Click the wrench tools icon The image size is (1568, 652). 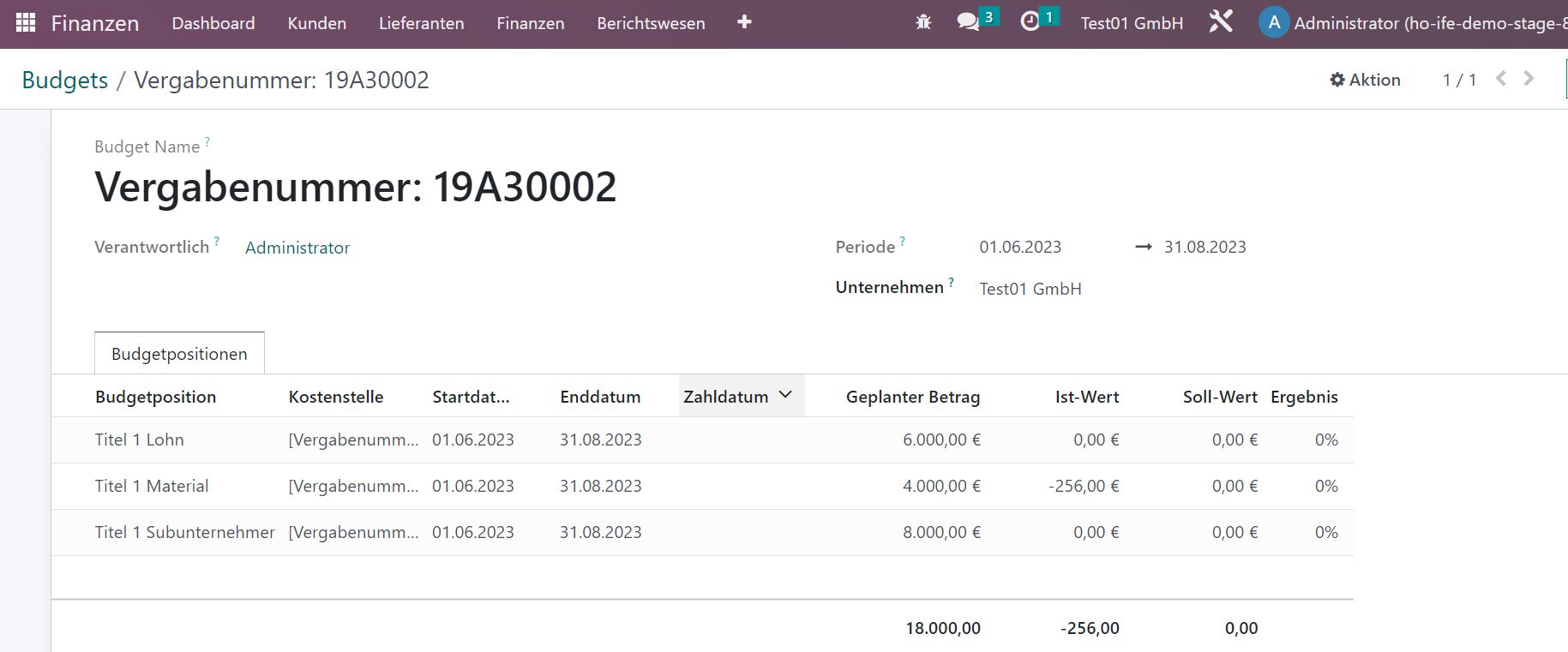[1221, 22]
